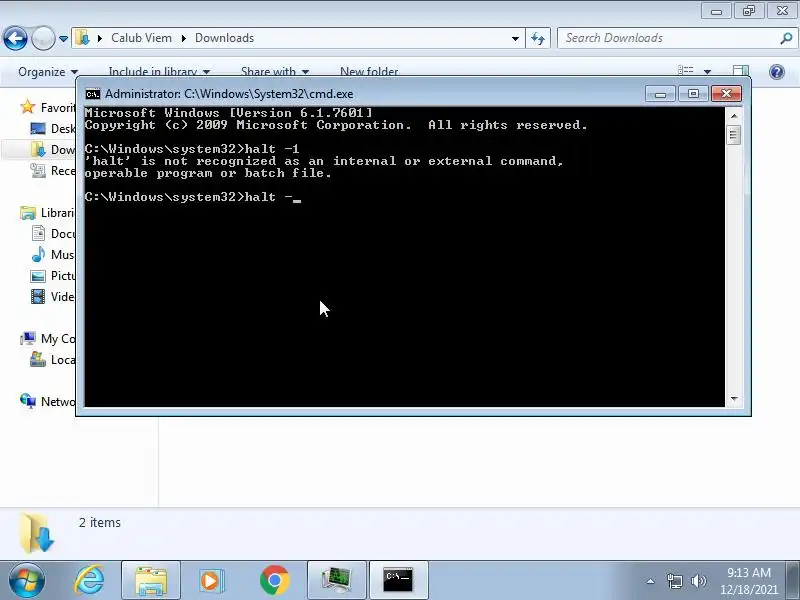This screenshot has height=600, width=800.
Task: Change the view icon in Explorer toolbar
Action: (685, 71)
